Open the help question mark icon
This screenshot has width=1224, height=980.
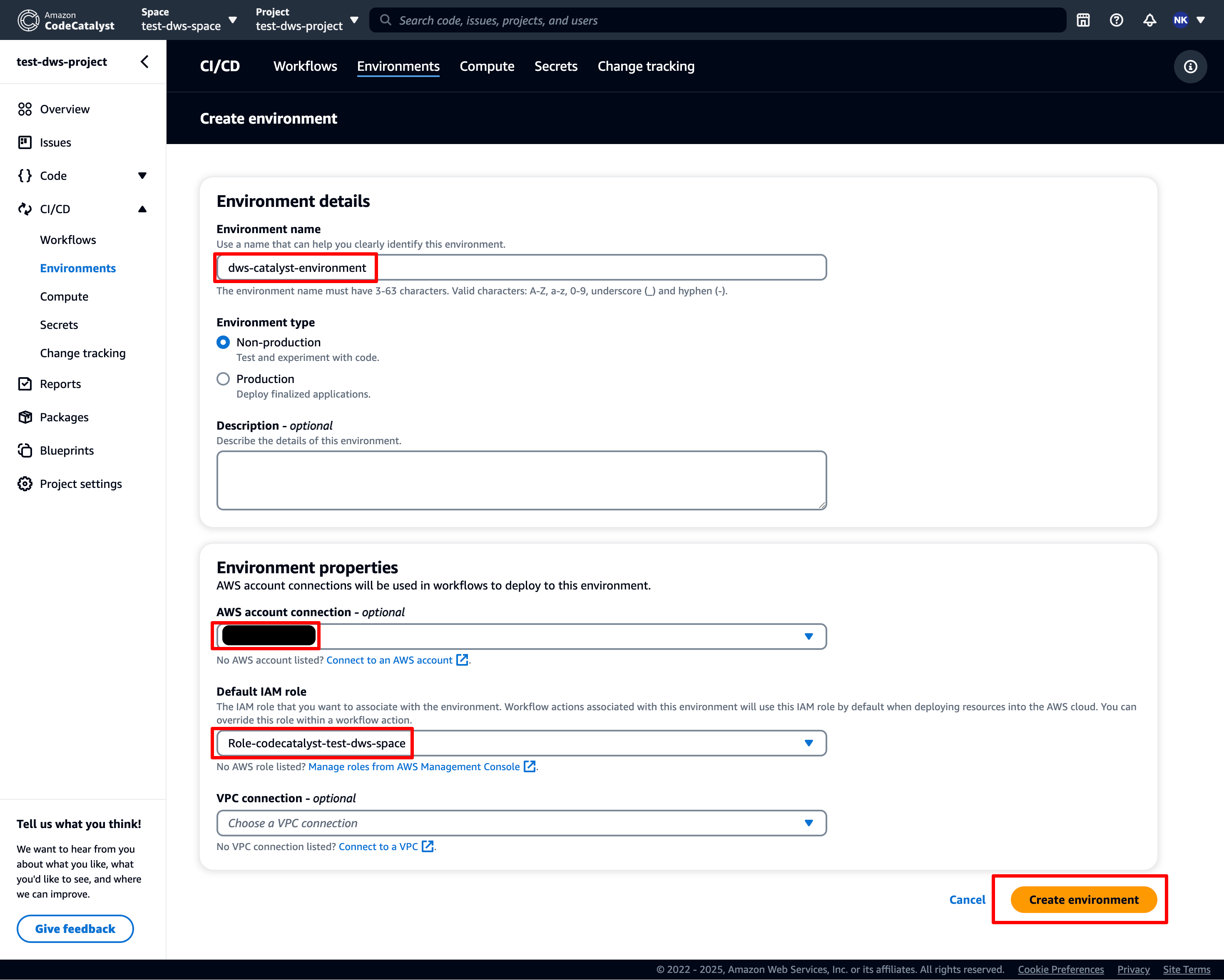(x=1116, y=20)
